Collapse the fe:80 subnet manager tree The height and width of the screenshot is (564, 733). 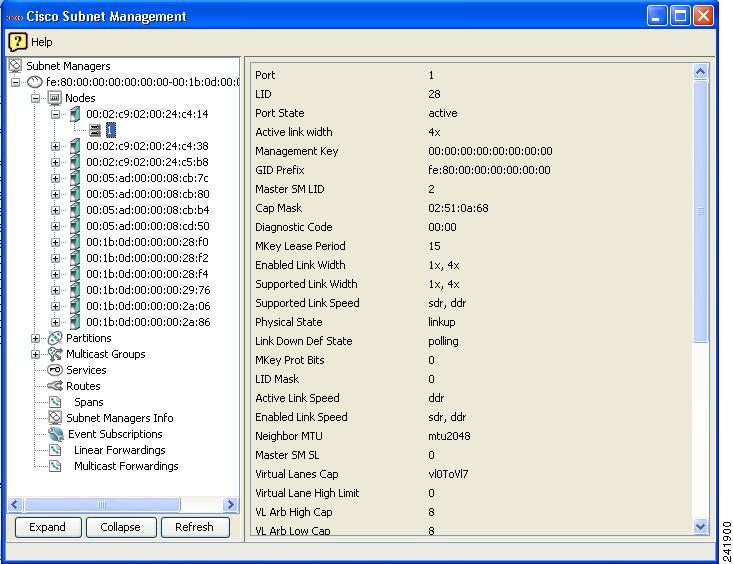[x=15, y=82]
